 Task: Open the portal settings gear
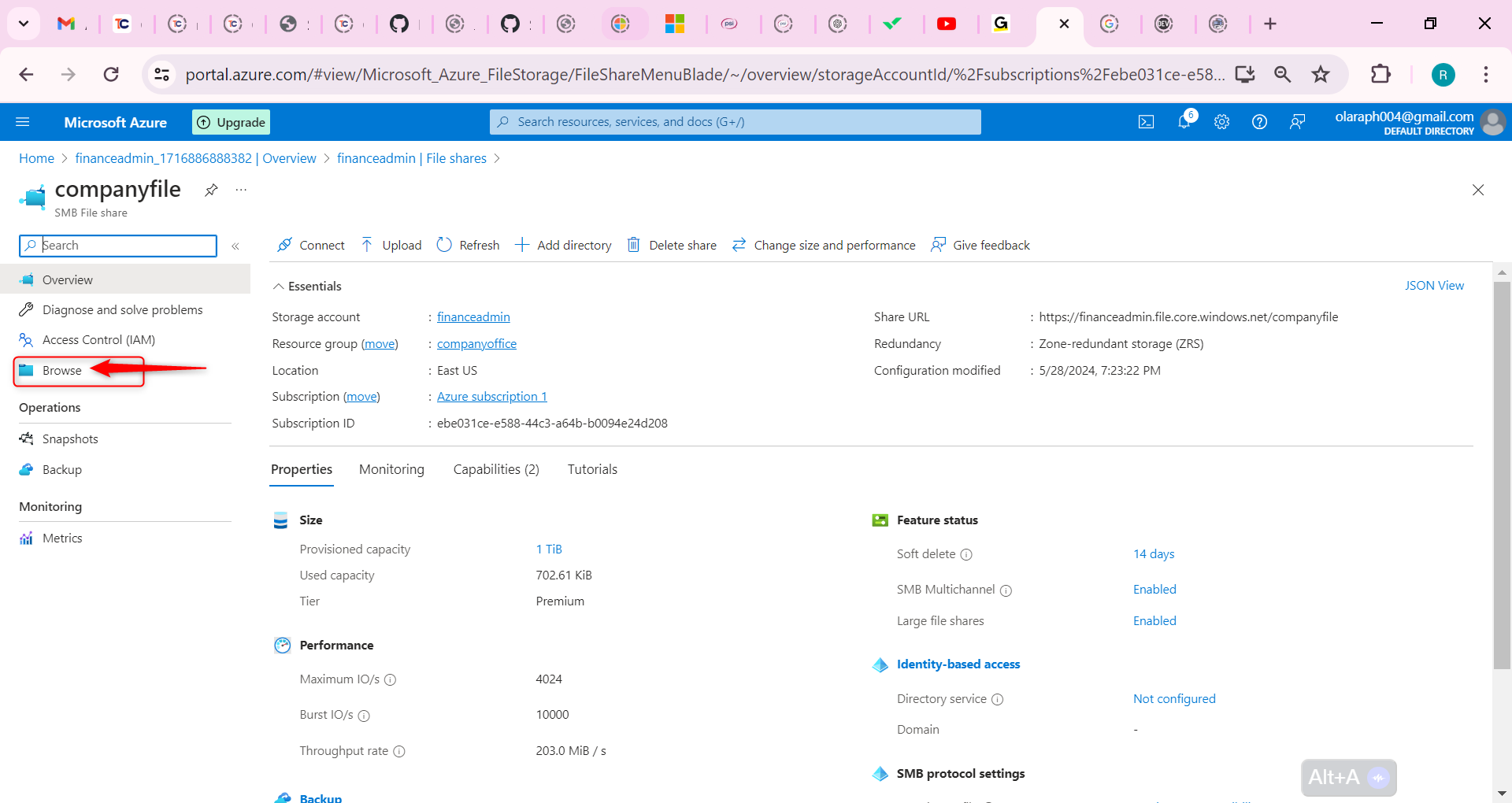click(x=1221, y=121)
